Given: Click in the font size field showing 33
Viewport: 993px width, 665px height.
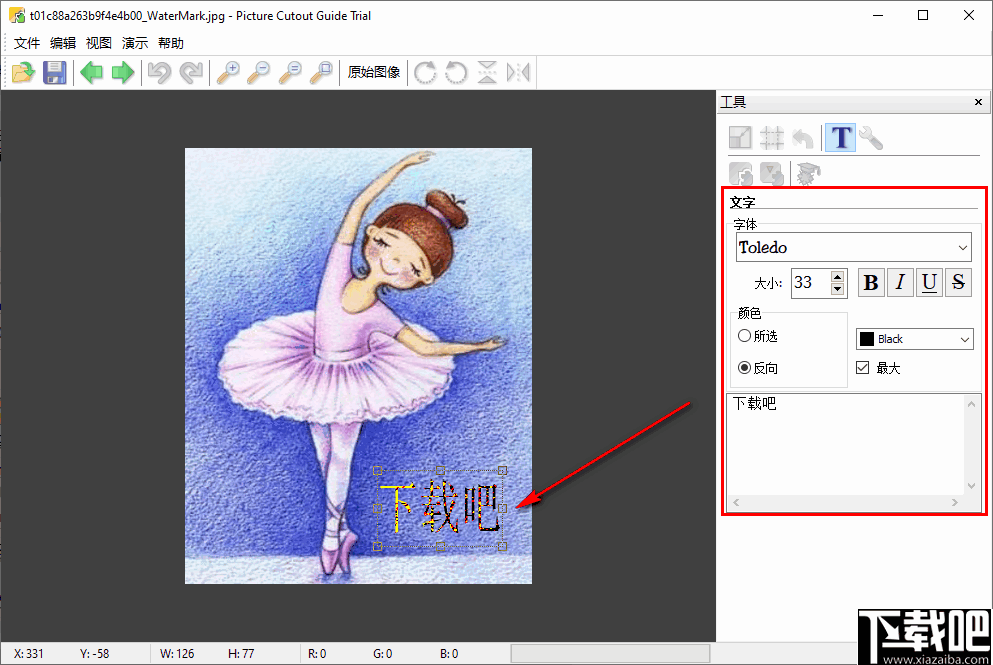Looking at the screenshot, I should (x=811, y=282).
